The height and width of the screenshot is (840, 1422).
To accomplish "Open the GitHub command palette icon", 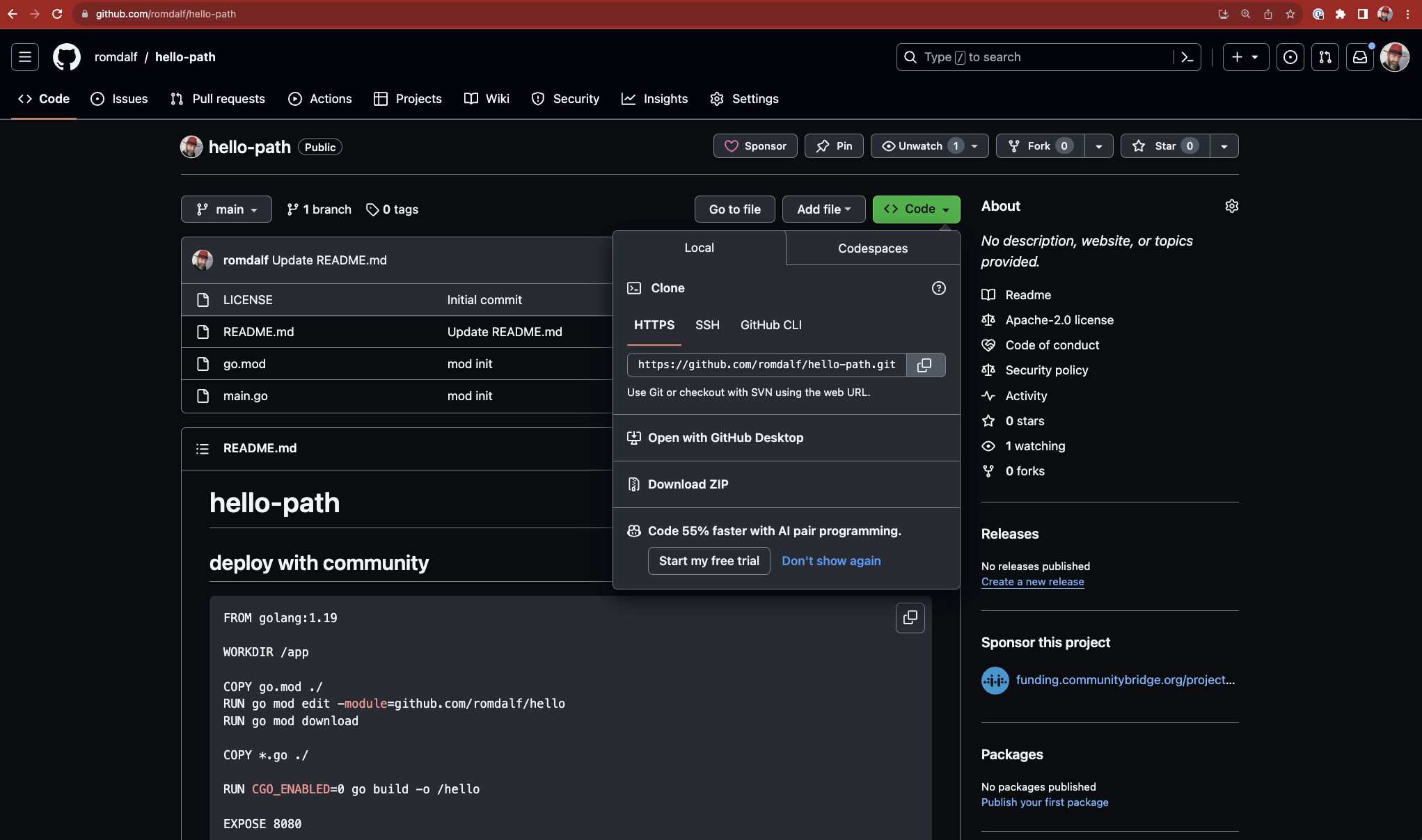I will tap(1187, 57).
